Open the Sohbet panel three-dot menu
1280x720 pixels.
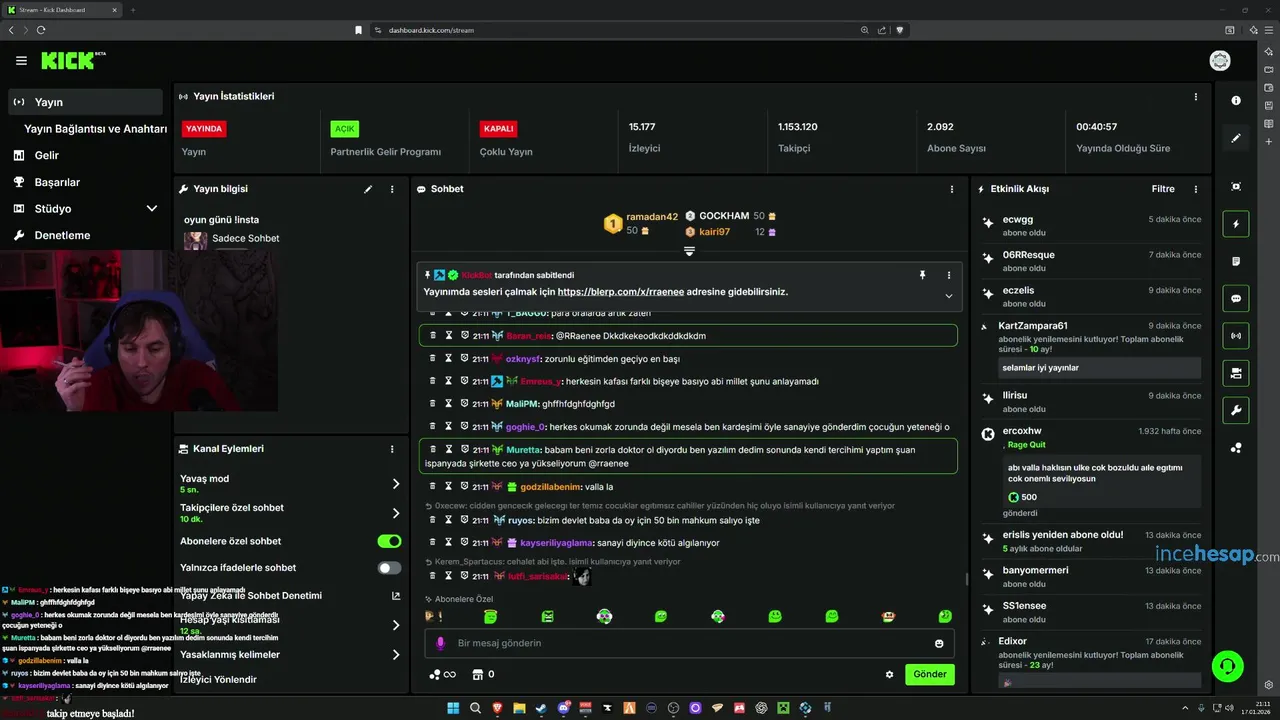[951, 189]
